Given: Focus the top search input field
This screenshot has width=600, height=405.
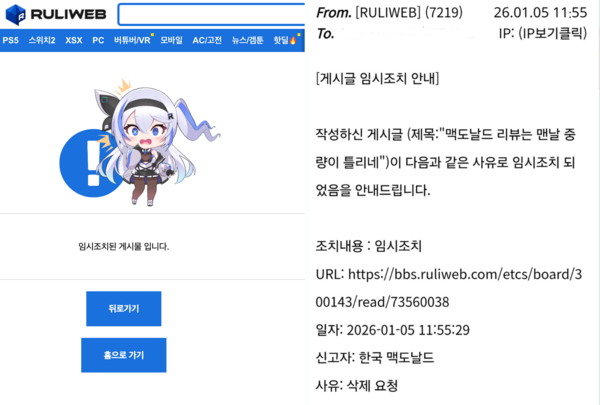Looking at the screenshot, I should coord(211,15).
